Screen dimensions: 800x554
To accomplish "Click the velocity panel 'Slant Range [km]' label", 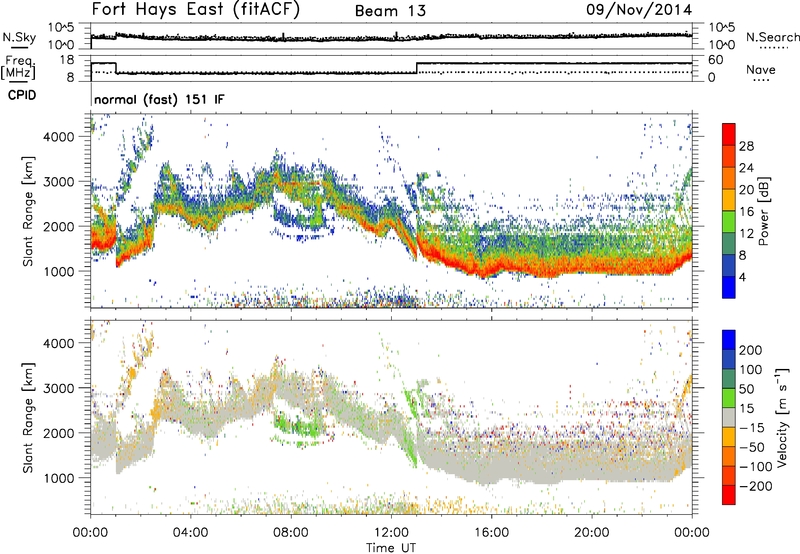I will click(x=28, y=417).
